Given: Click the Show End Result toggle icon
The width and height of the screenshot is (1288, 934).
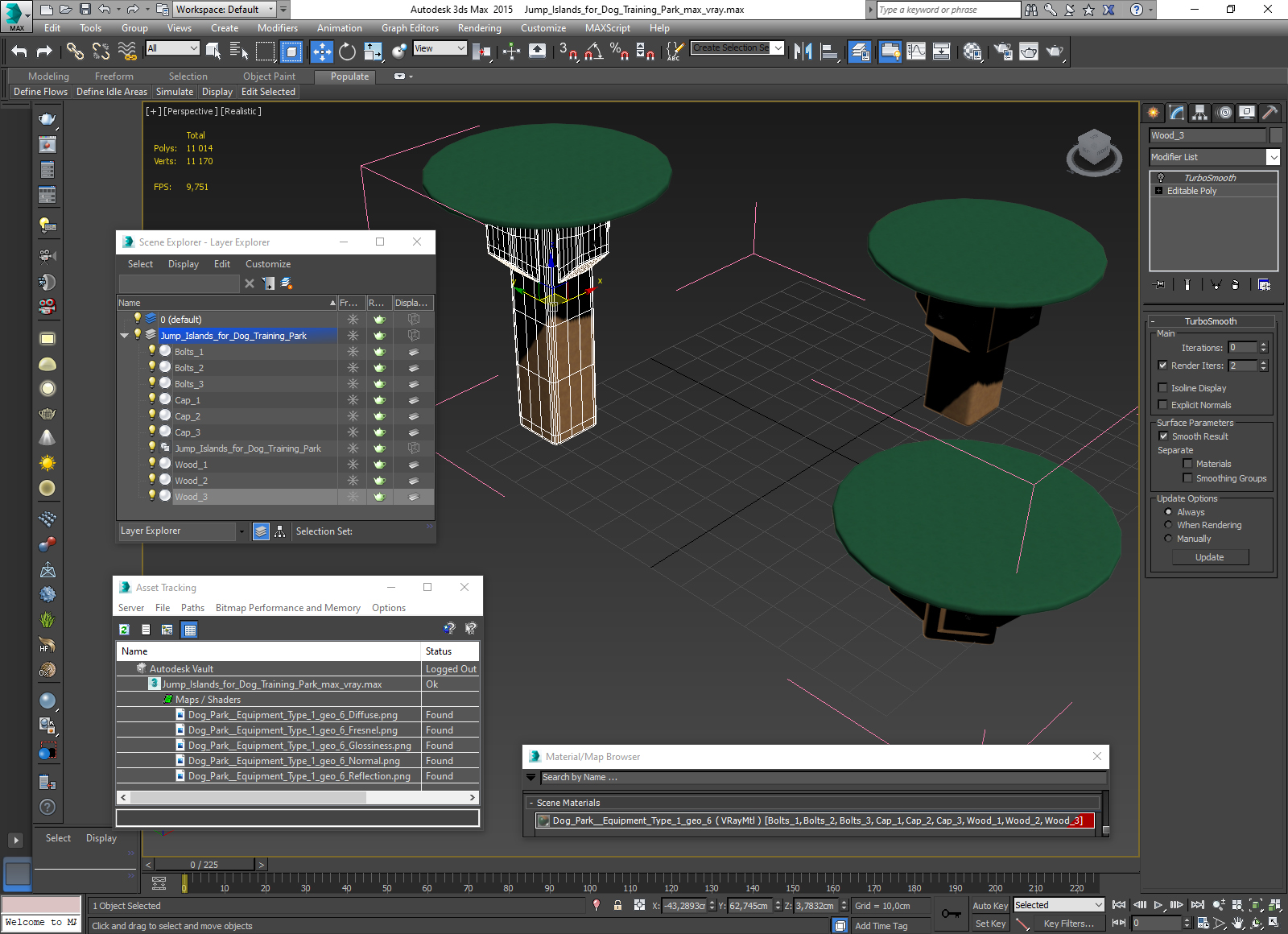Looking at the screenshot, I should 1187,284.
